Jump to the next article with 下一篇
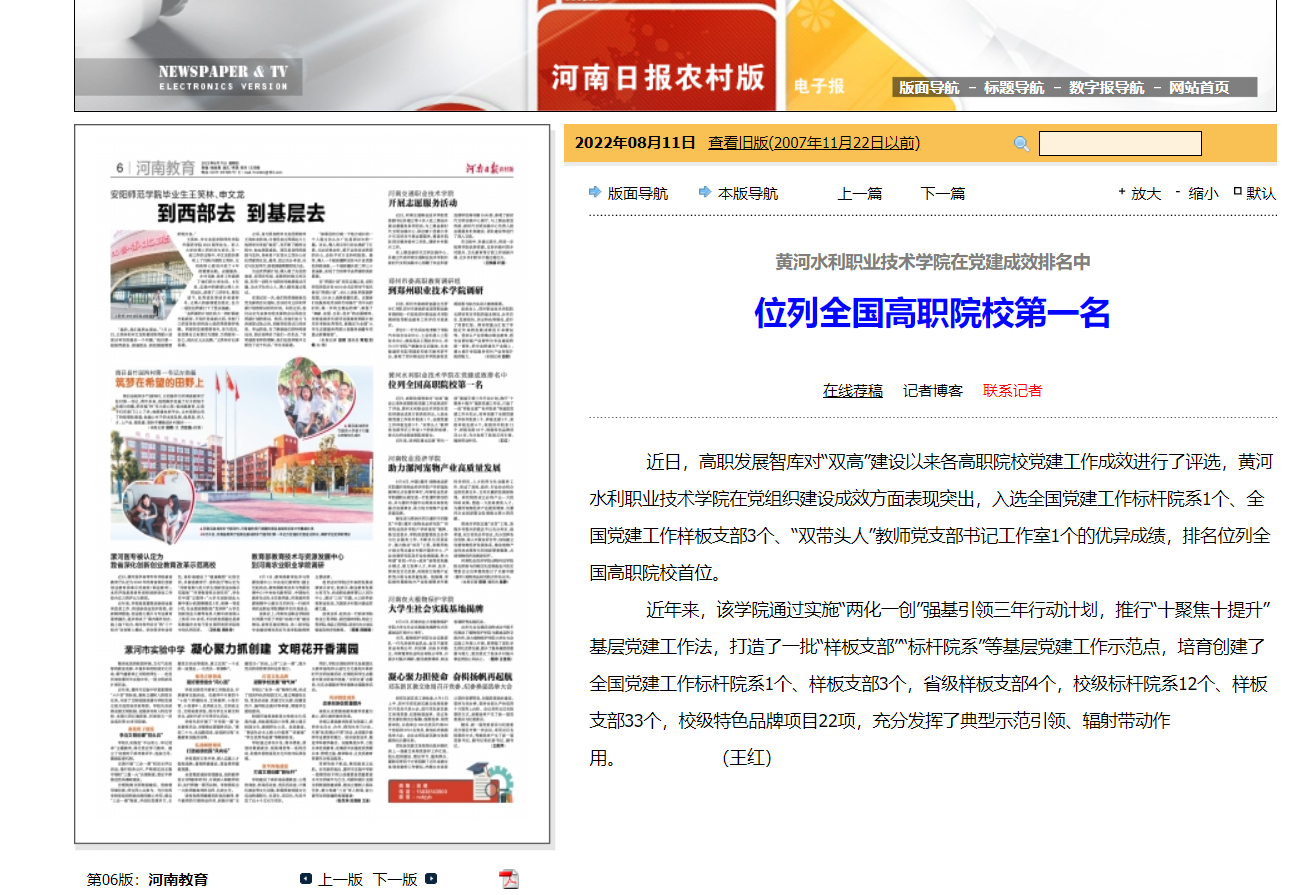 tap(942, 193)
